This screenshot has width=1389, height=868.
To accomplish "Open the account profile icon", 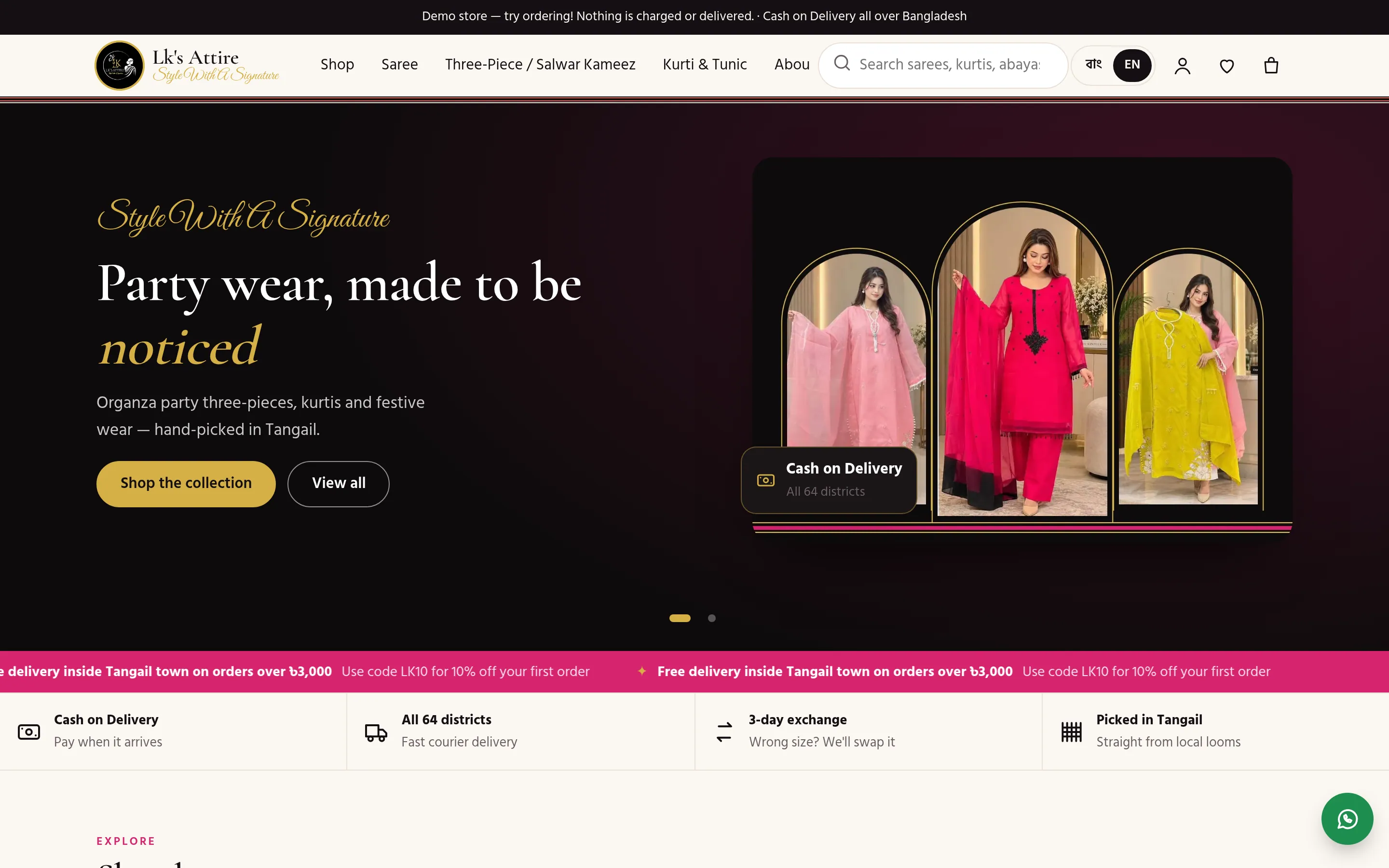I will click(x=1183, y=66).
